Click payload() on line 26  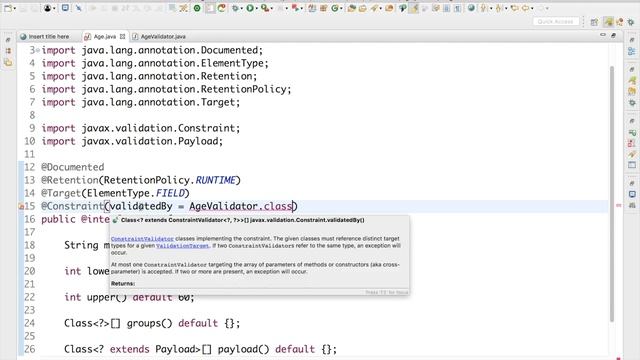244,349
